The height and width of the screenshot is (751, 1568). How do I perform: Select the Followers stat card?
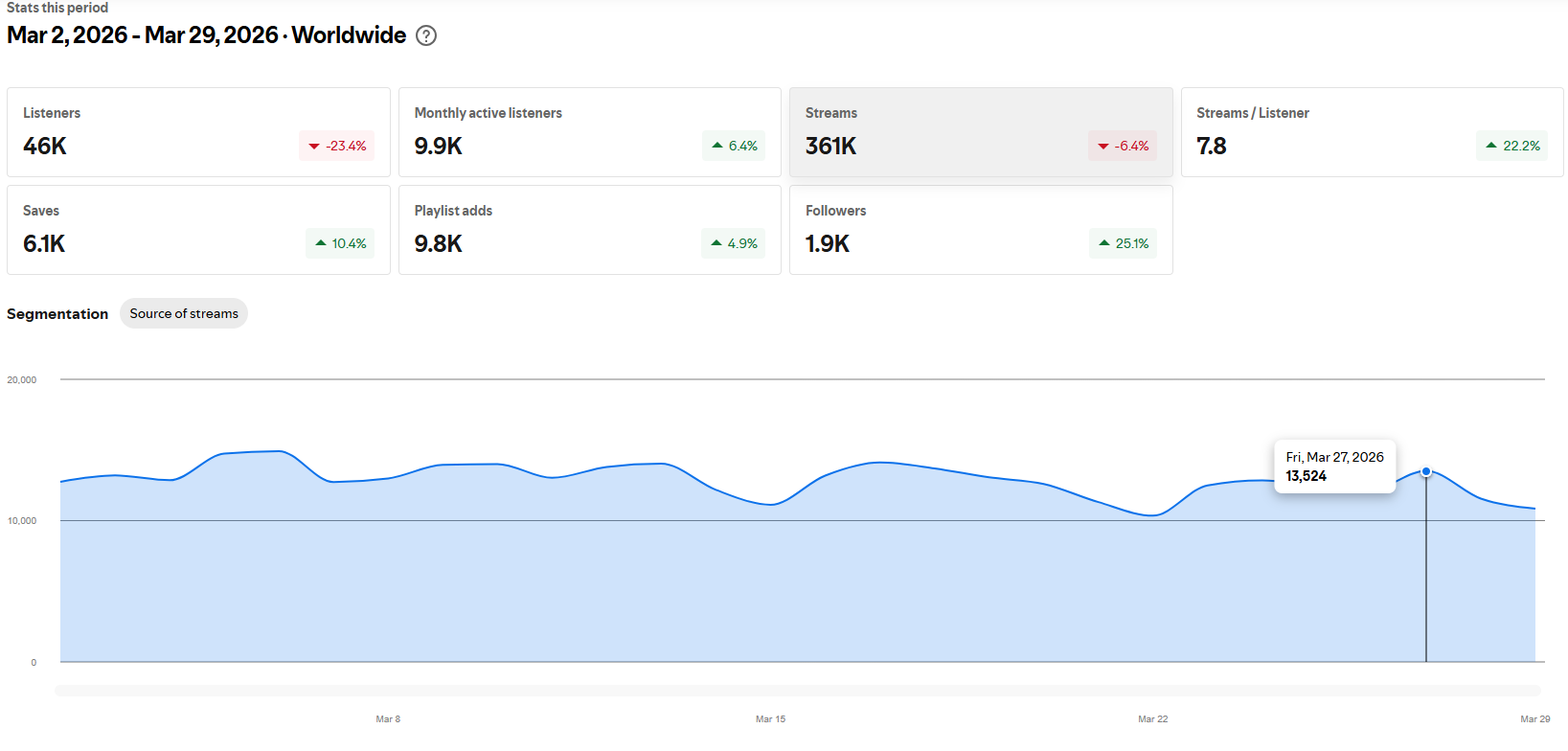[980, 230]
